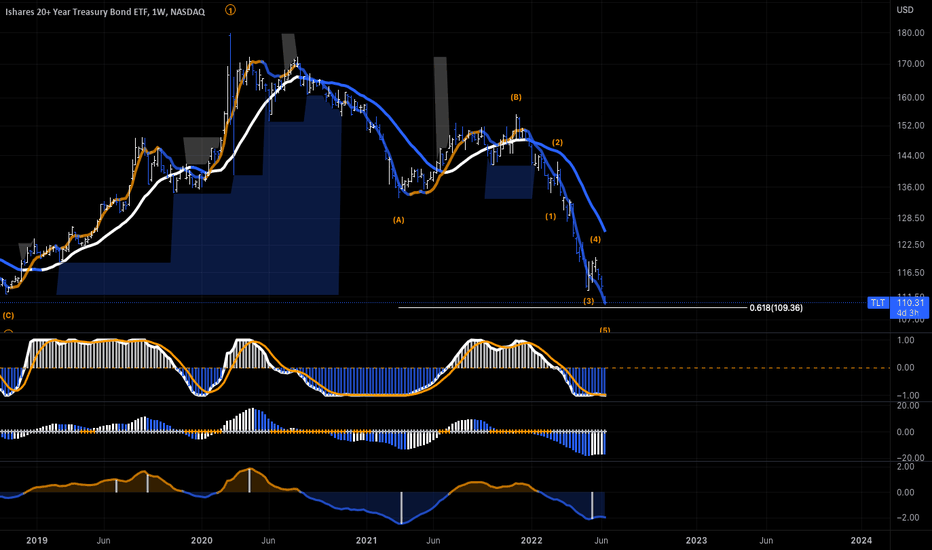Click the 2022 time axis label
The image size is (932, 550).
(531, 540)
